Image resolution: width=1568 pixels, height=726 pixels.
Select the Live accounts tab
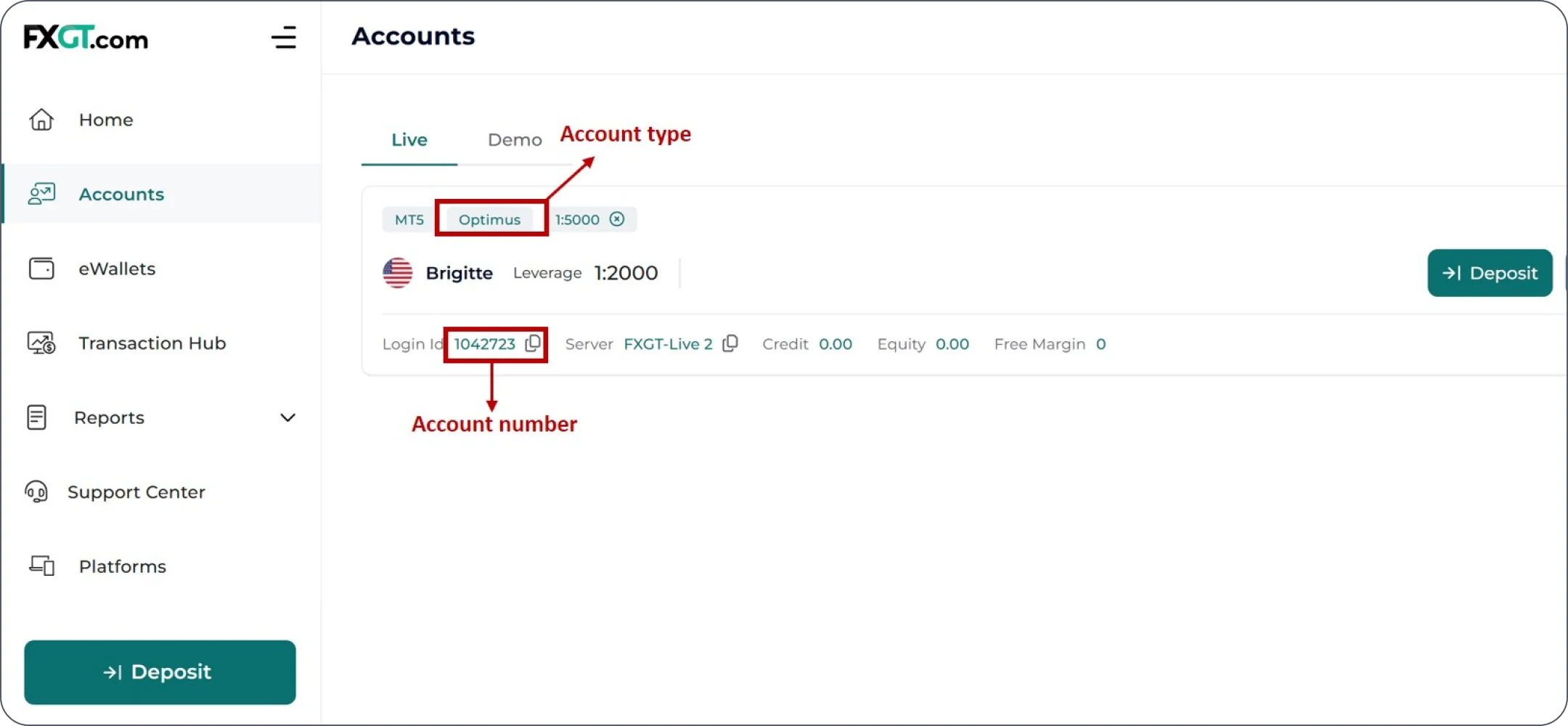409,139
